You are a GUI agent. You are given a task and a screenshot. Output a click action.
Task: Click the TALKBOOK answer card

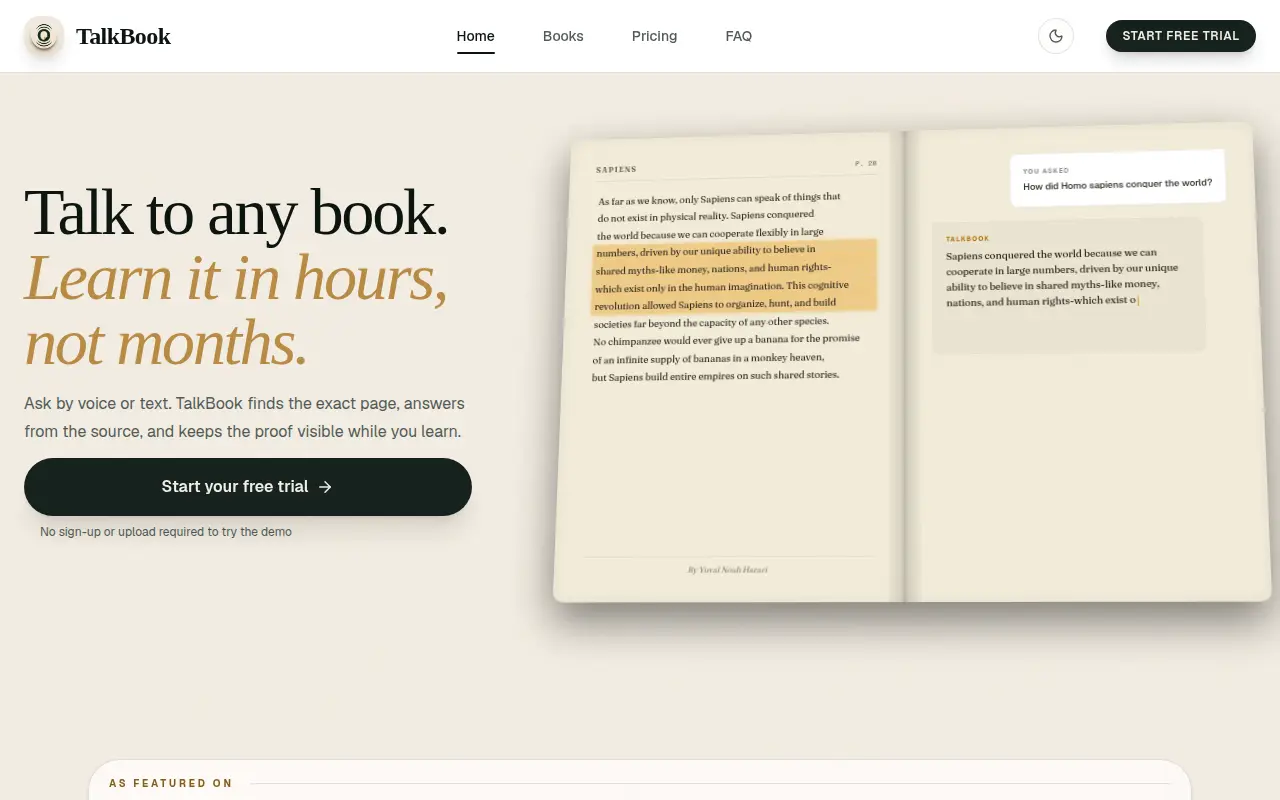1068,285
